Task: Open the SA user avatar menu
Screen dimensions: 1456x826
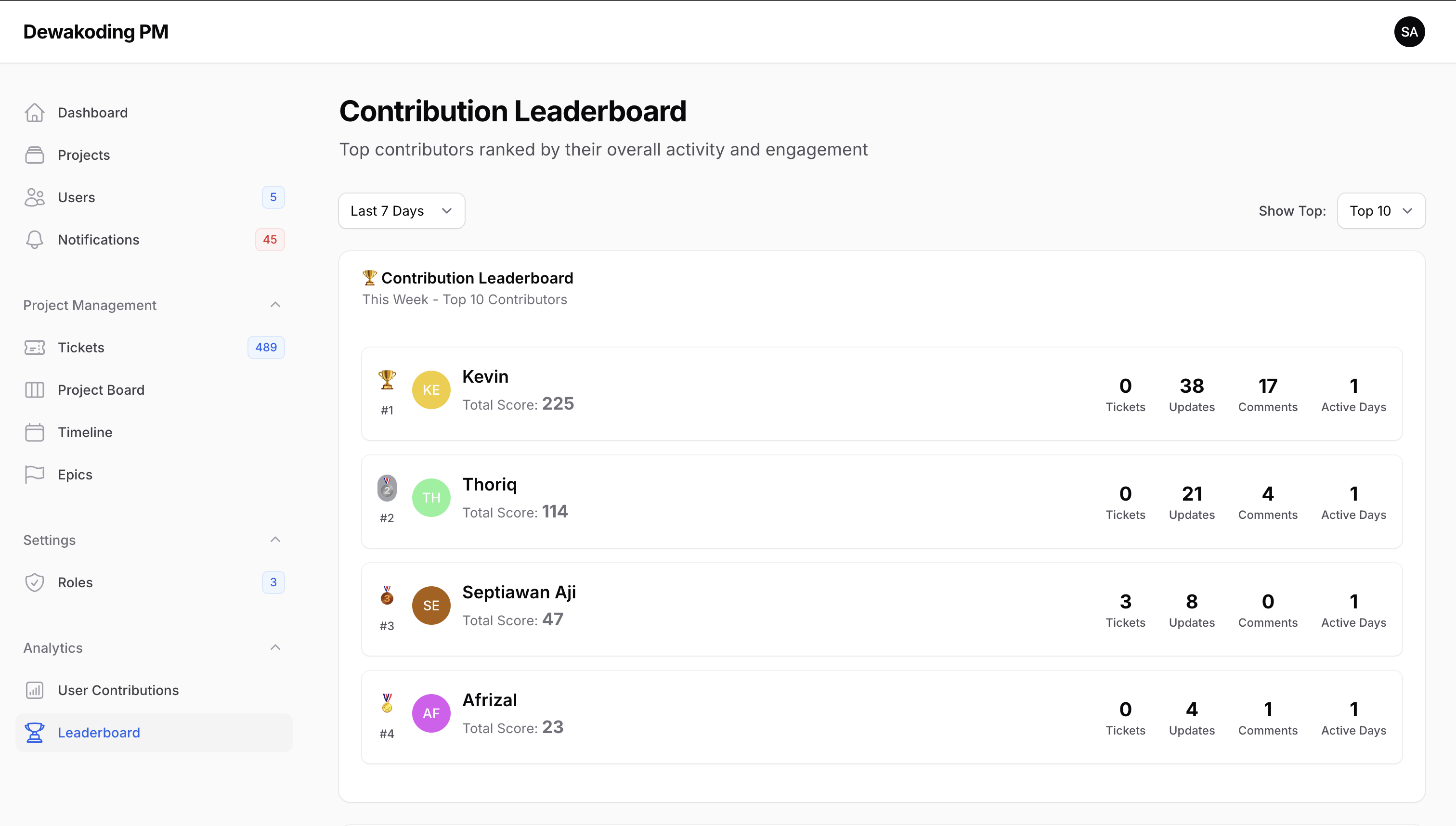Action: pos(1409,32)
